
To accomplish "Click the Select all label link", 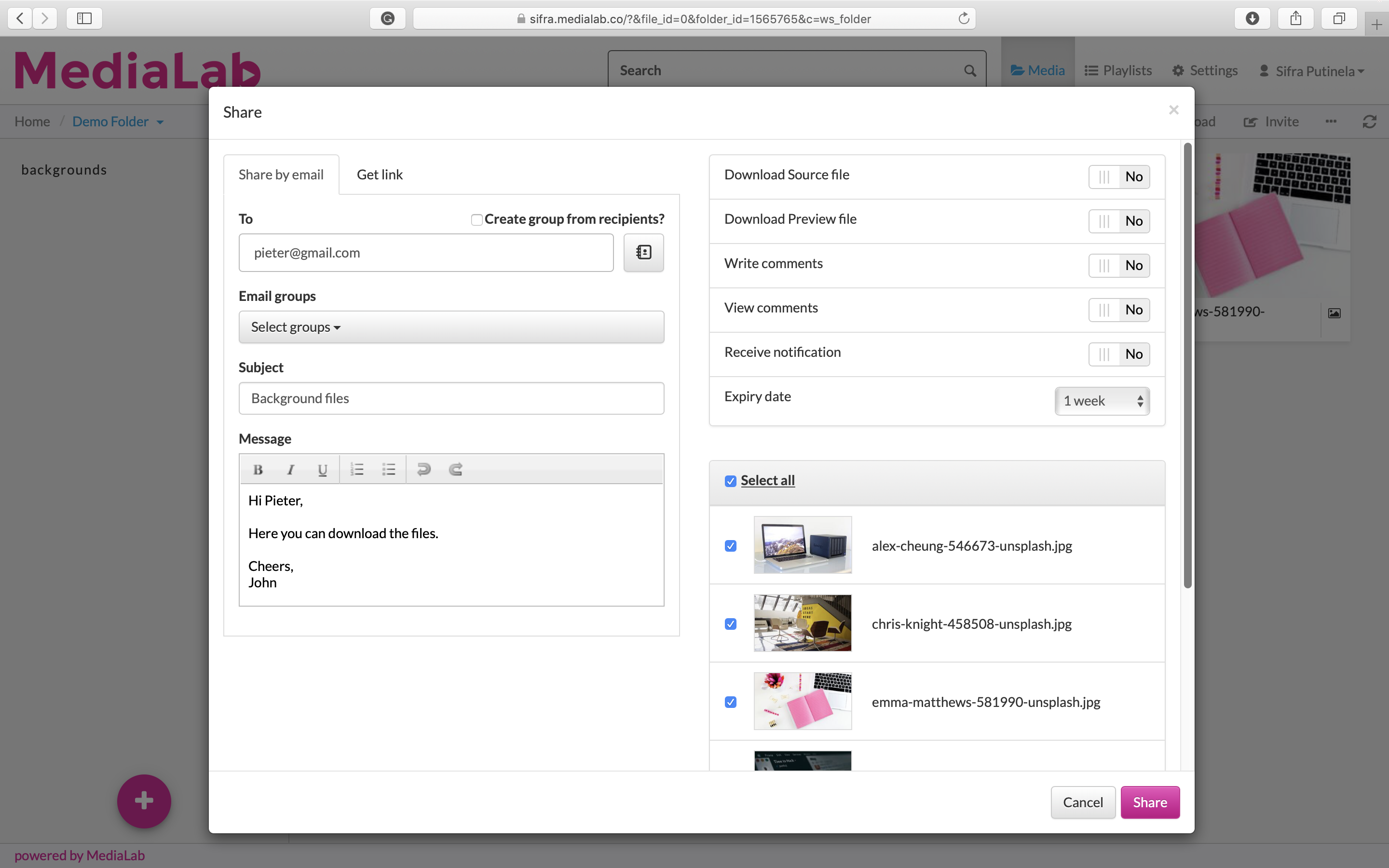I will [x=768, y=480].
